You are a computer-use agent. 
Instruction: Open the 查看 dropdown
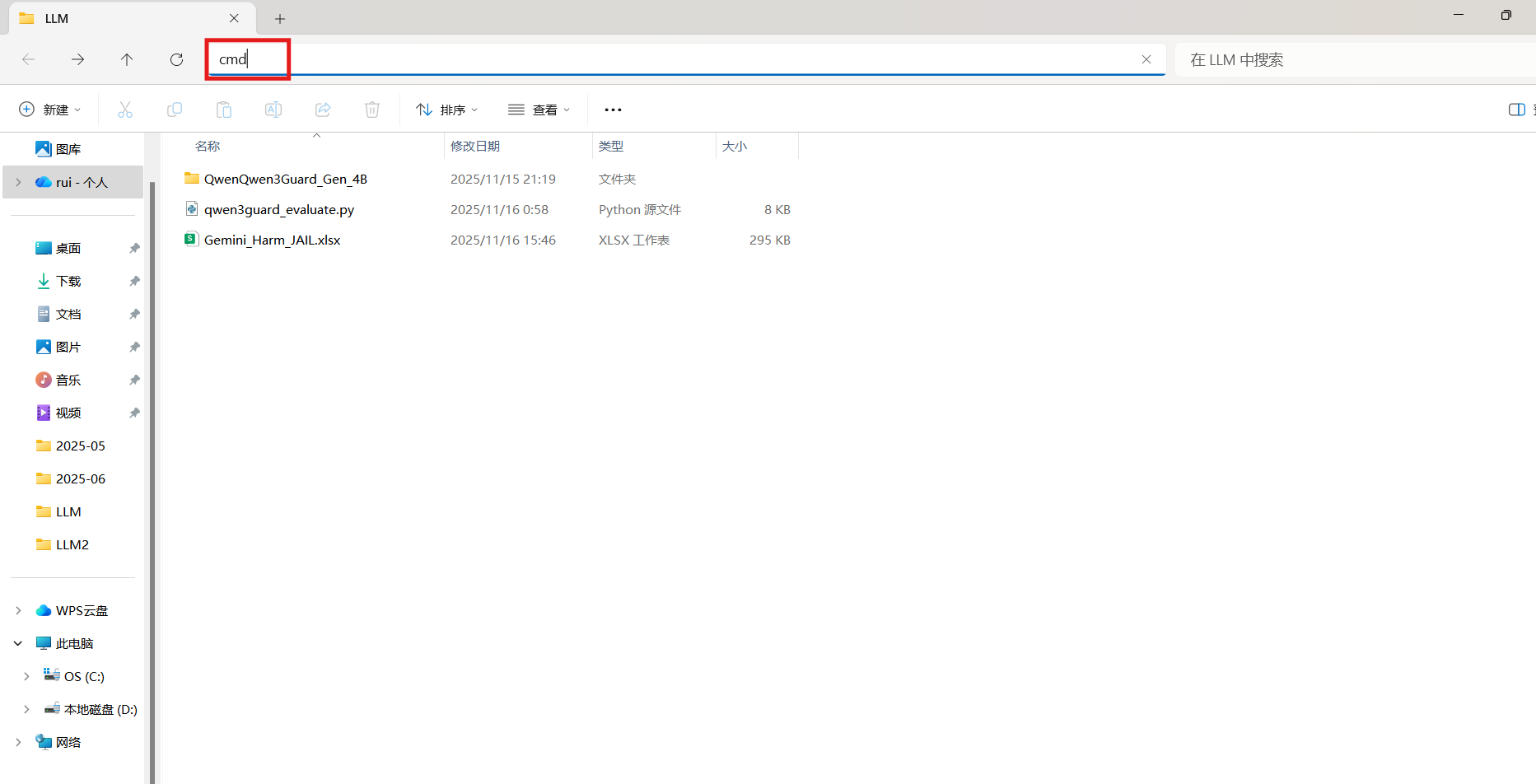539,109
